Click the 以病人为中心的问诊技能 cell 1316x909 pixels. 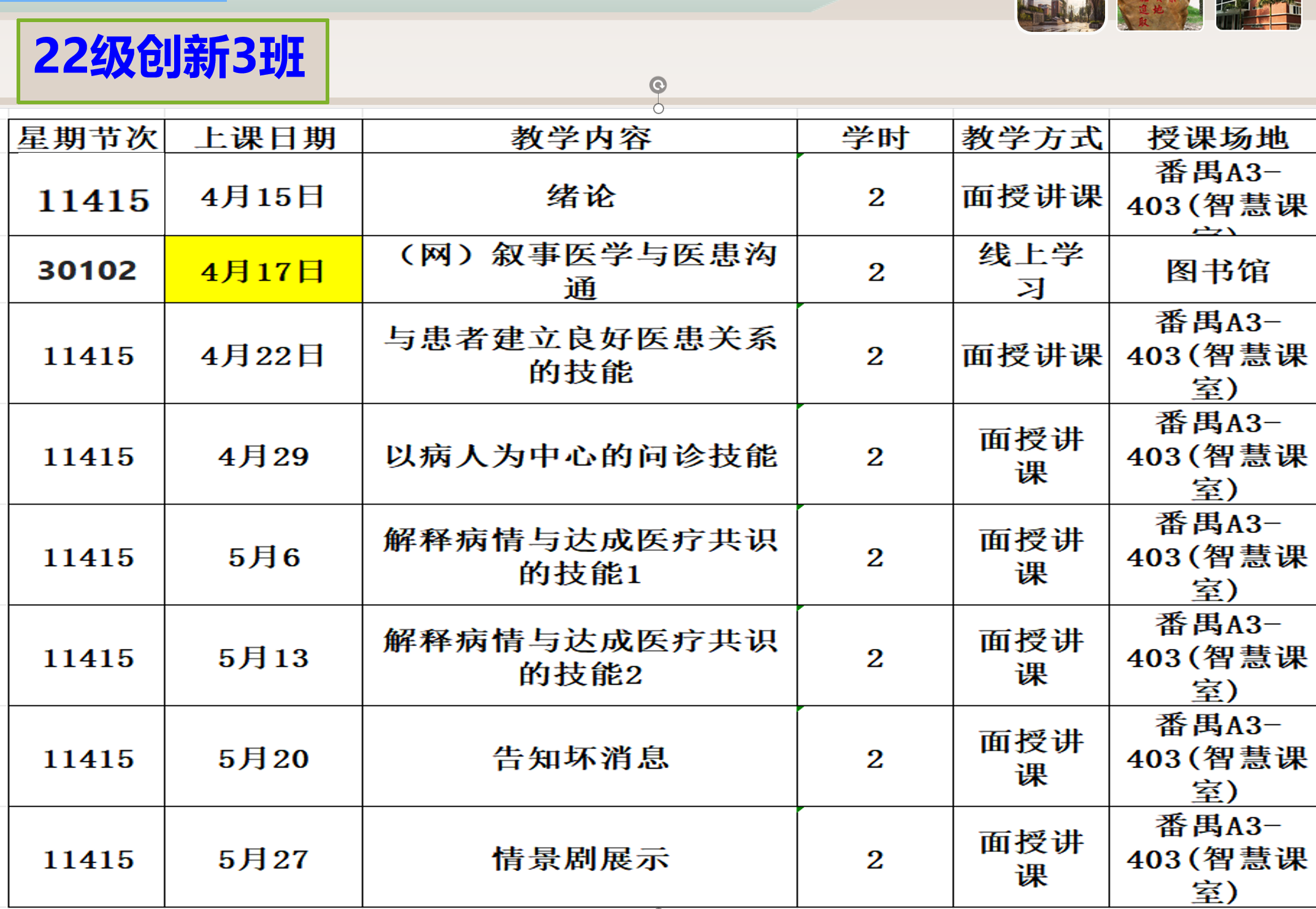(580, 456)
